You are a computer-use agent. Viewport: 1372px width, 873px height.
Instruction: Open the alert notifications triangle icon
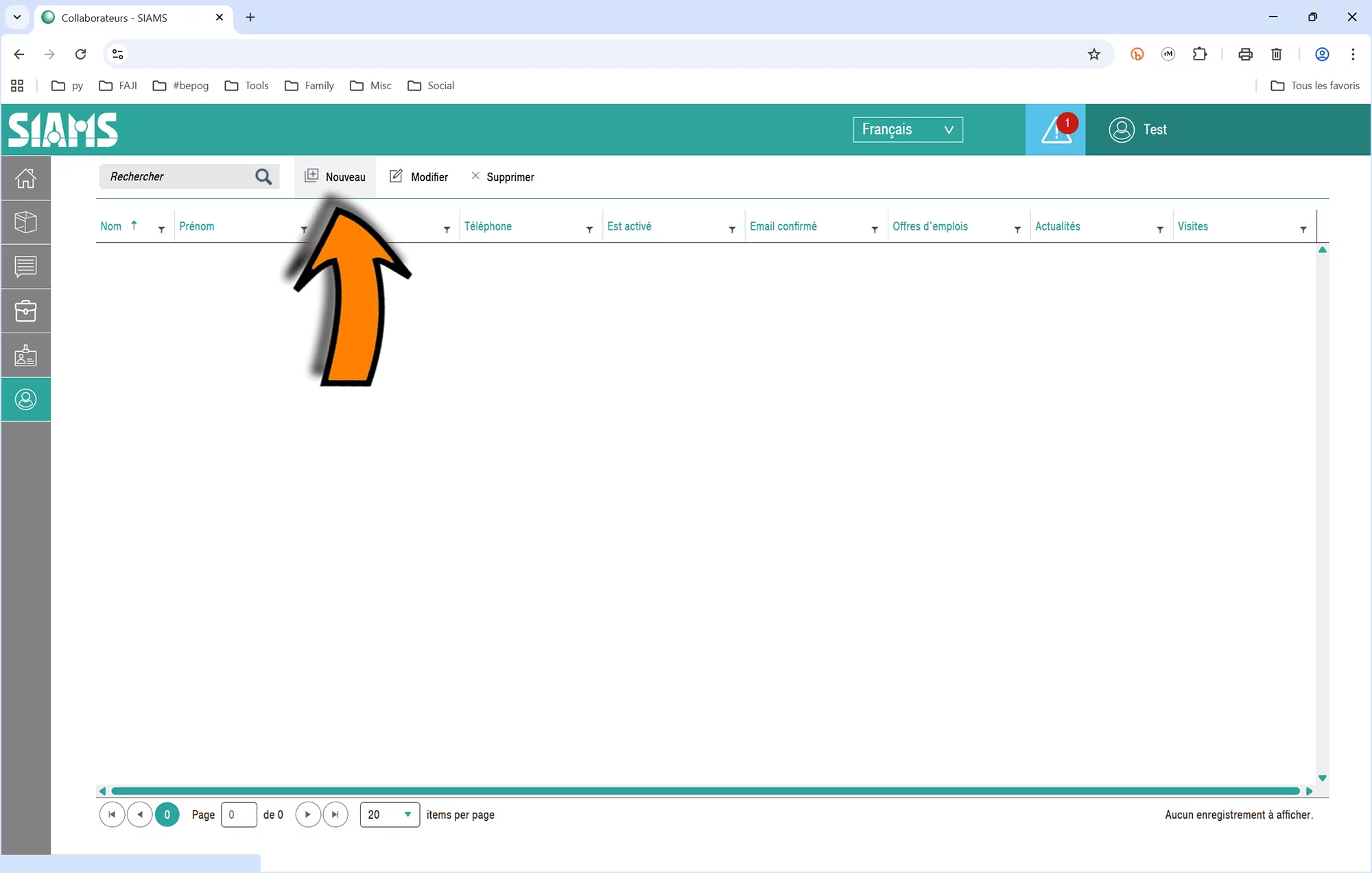pyautogui.click(x=1055, y=130)
